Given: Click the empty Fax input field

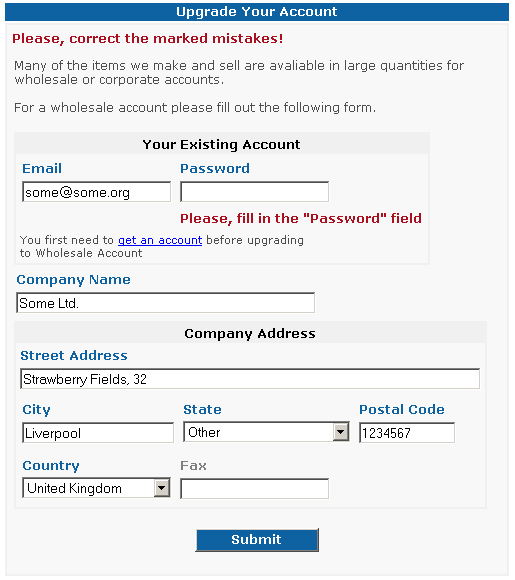Looking at the screenshot, I should pos(255,489).
